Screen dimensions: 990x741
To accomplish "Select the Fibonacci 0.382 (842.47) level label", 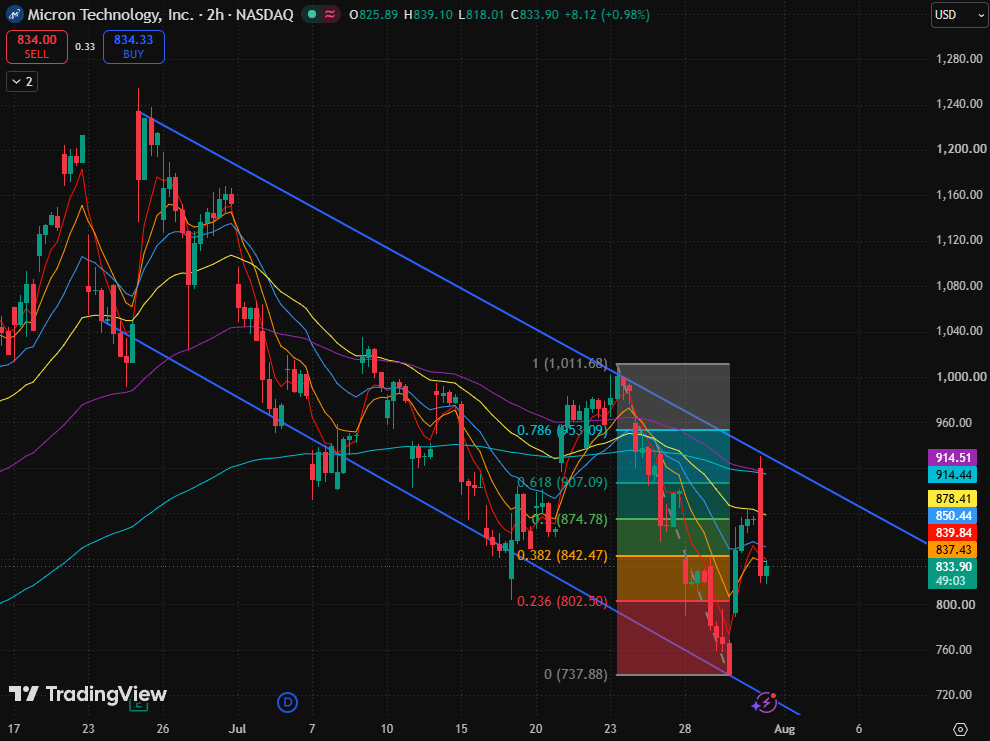I will pyautogui.click(x=563, y=555).
